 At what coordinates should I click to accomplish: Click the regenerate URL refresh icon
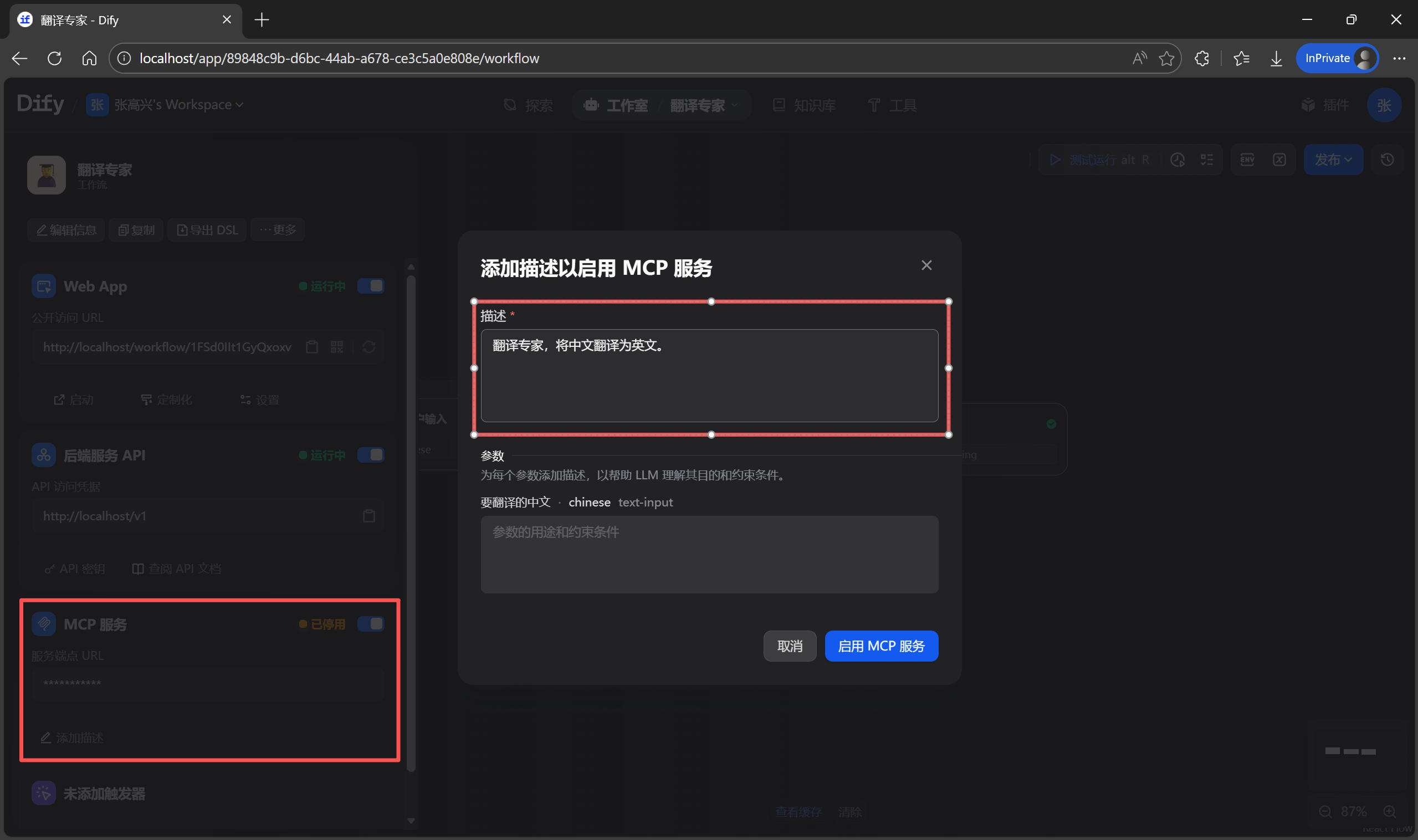click(x=368, y=347)
